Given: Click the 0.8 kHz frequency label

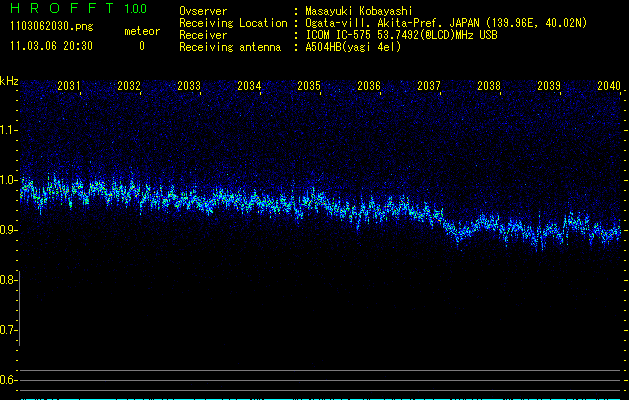Looking at the screenshot, I should [x=9, y=280].
